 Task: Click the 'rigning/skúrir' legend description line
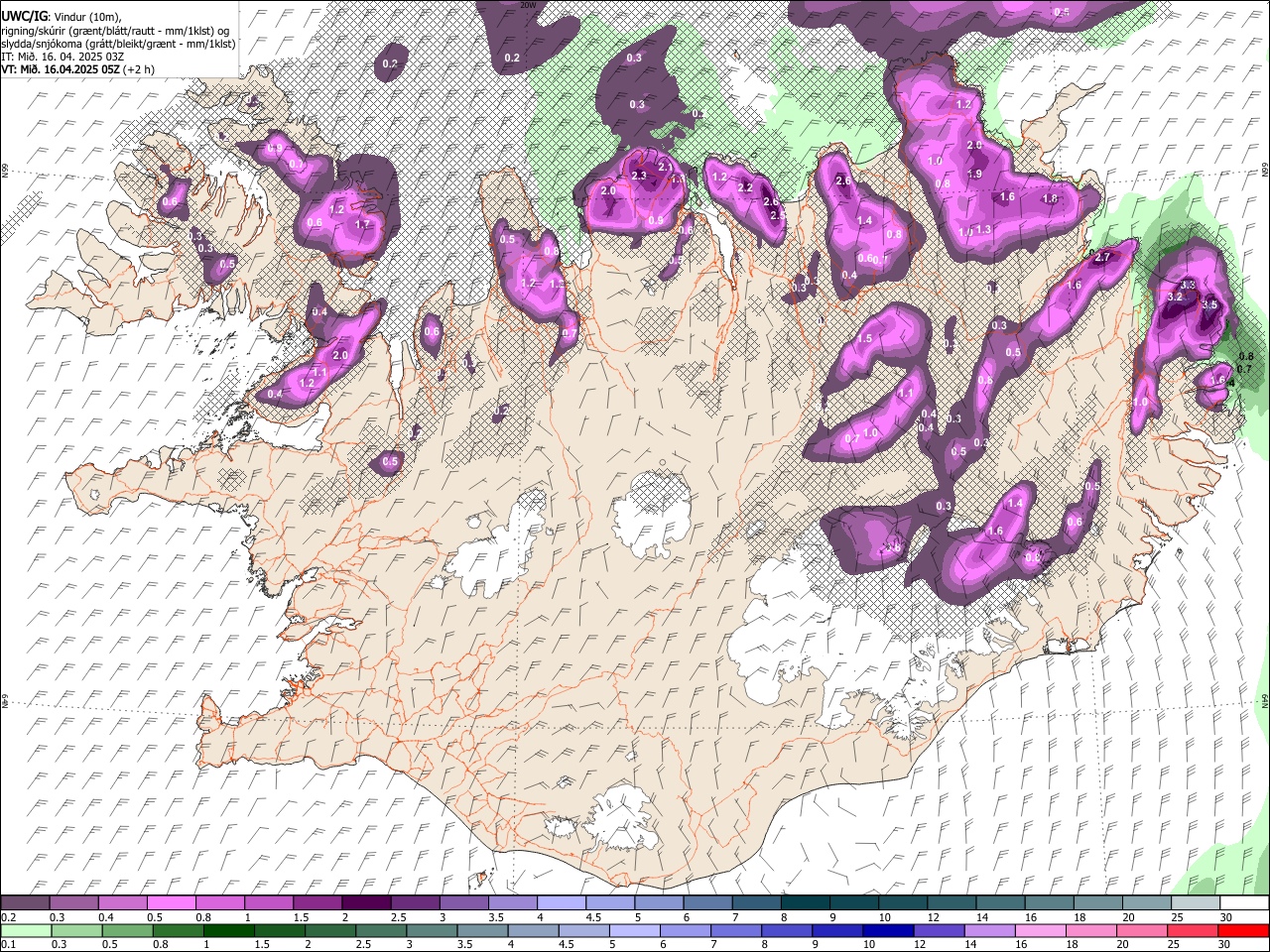(x=115, y=30)
